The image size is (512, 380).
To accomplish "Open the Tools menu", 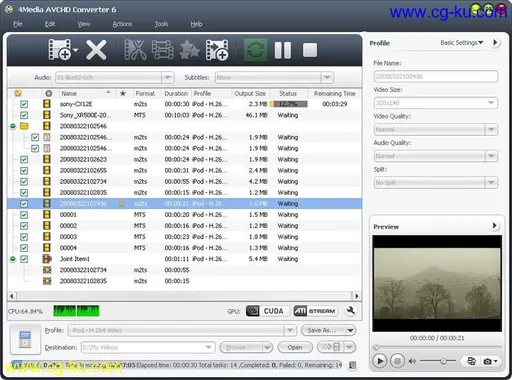I will click(161, 24).
